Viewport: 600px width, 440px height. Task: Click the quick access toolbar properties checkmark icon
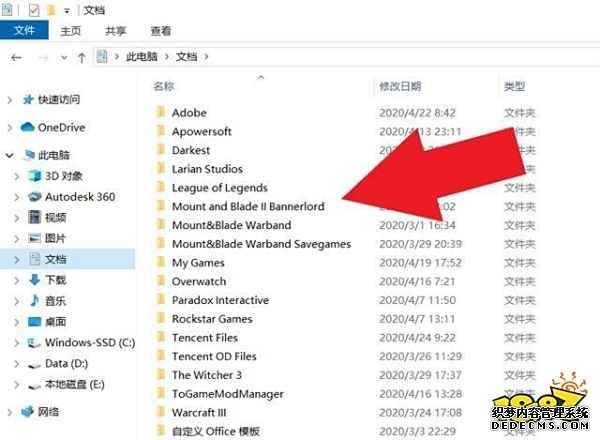(34, 10)
